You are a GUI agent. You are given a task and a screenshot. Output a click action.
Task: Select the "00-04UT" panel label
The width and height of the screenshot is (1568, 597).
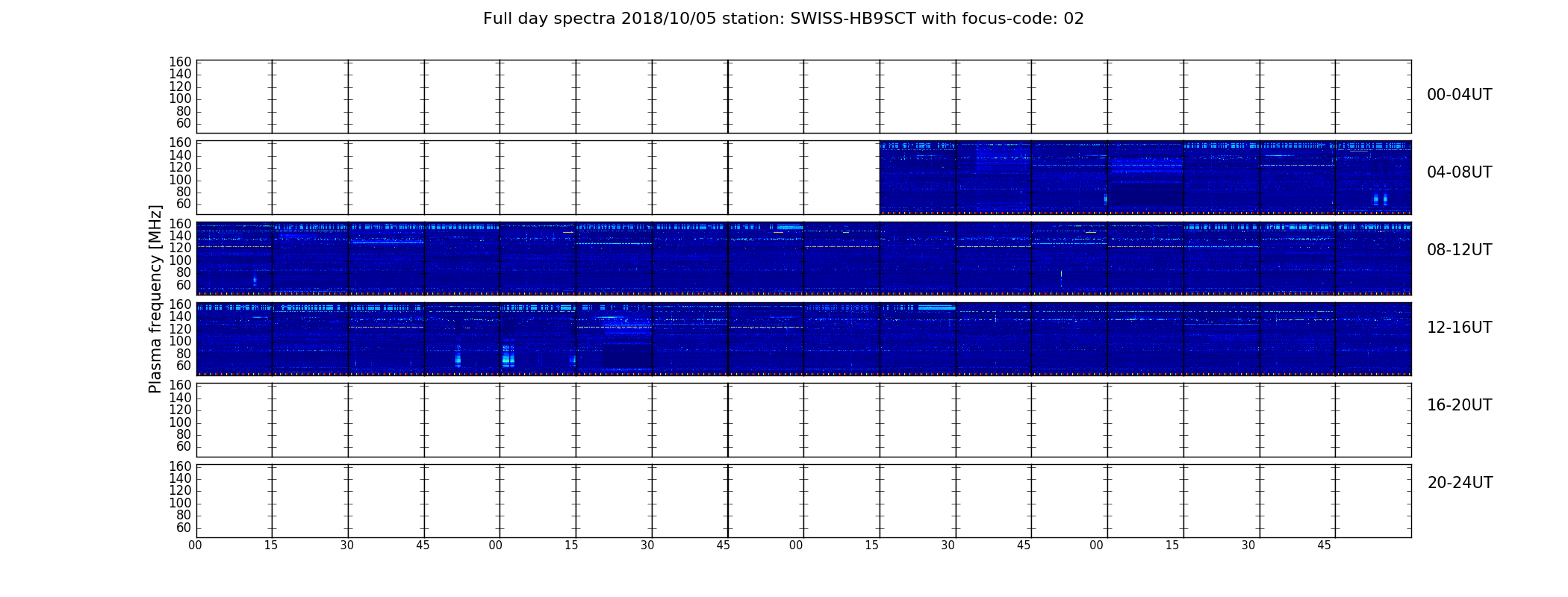click(1460, 95)
